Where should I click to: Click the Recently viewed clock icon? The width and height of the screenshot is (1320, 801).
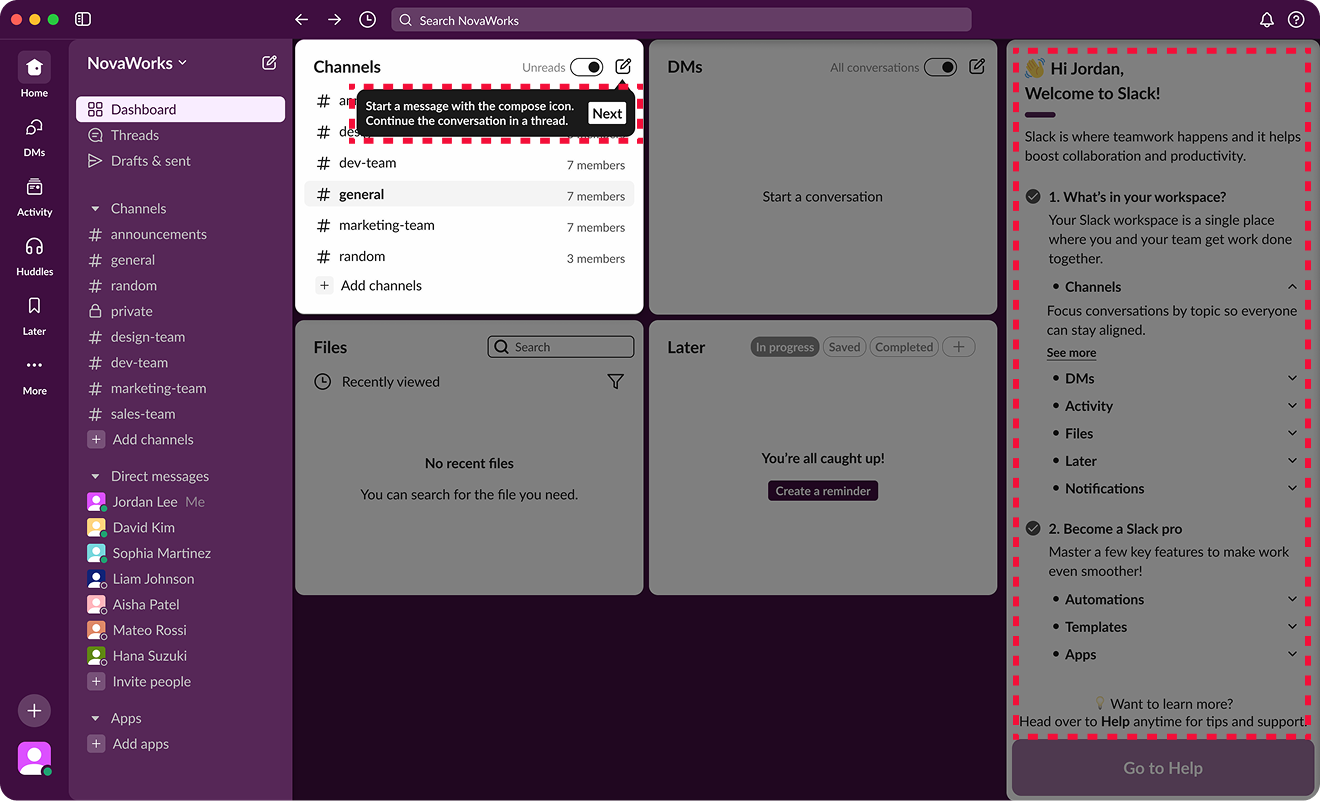coord(322,381)
